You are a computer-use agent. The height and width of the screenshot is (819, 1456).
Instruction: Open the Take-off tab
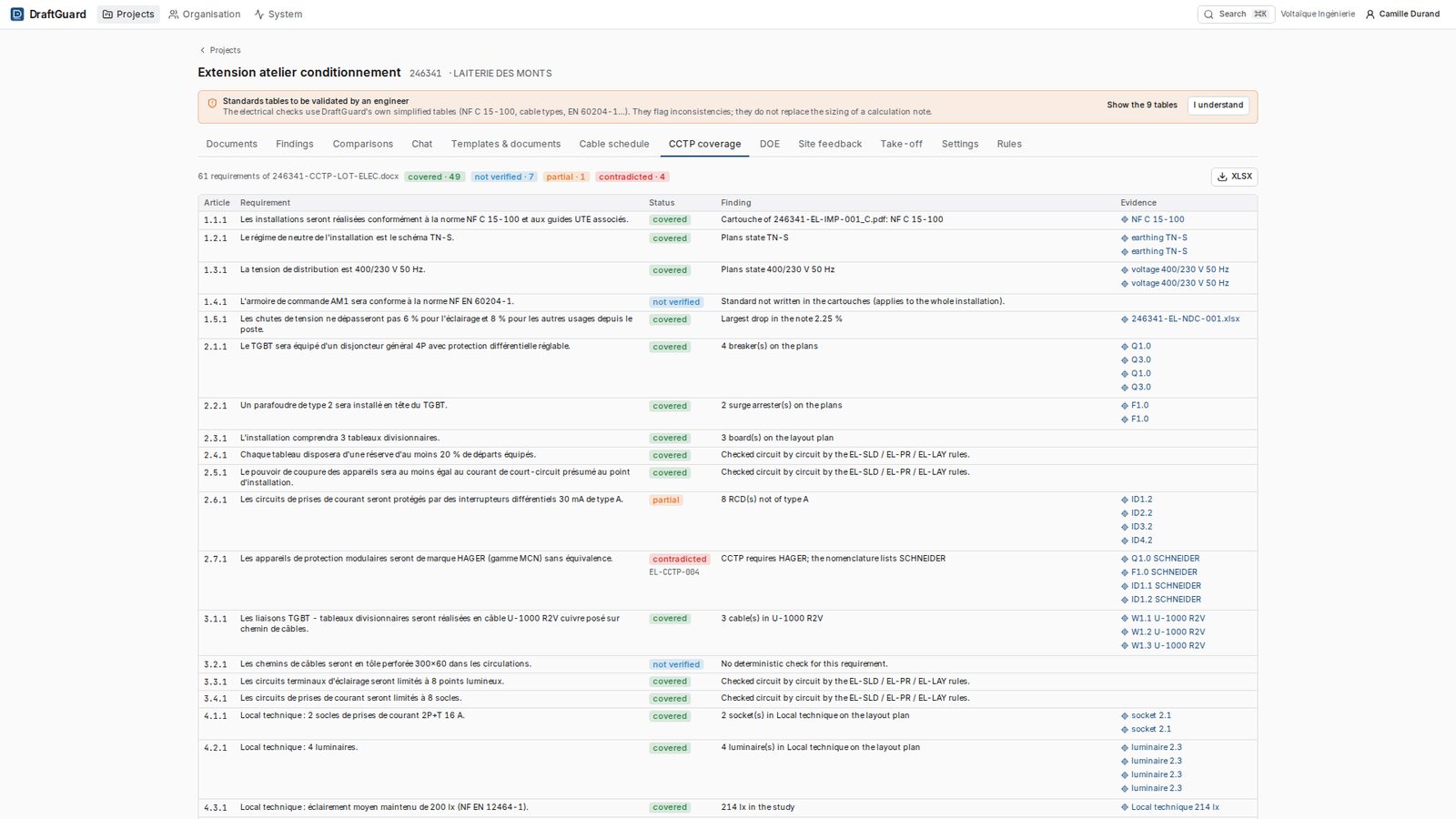pos(902,144)
